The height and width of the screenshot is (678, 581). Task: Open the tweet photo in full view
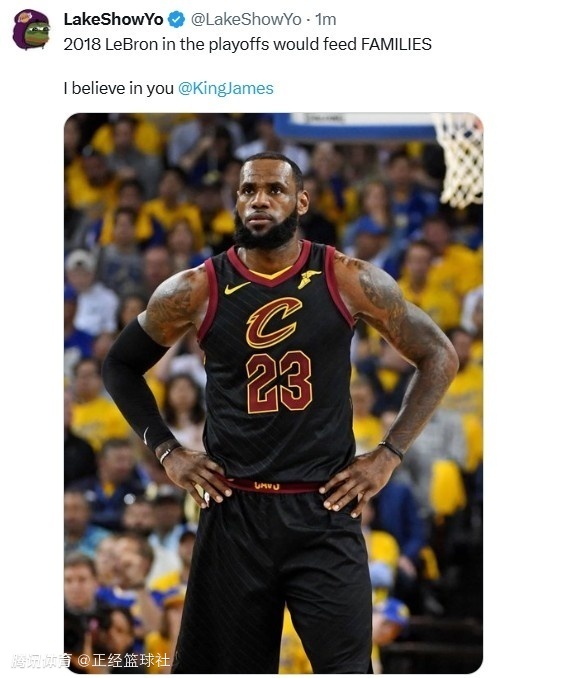pyautogui.click(x=273, y=393)
